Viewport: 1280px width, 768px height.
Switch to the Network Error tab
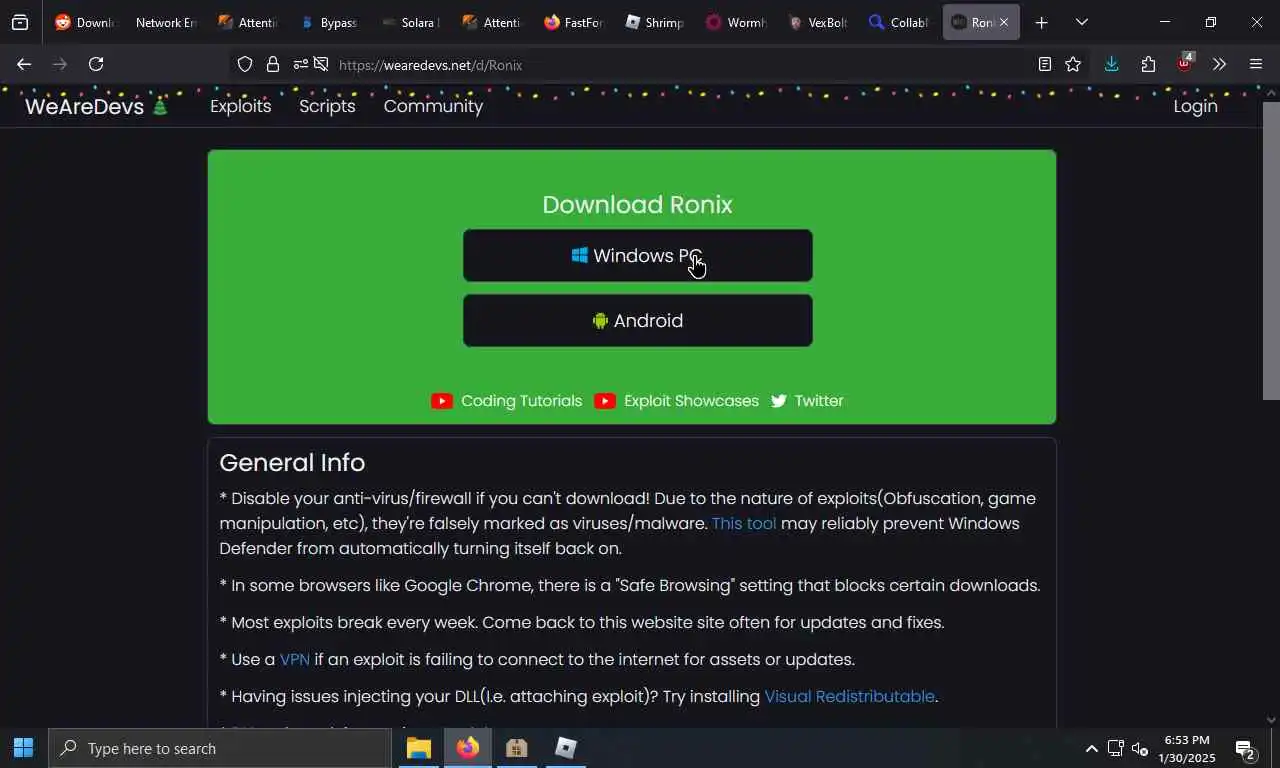(x=165, y=22)
